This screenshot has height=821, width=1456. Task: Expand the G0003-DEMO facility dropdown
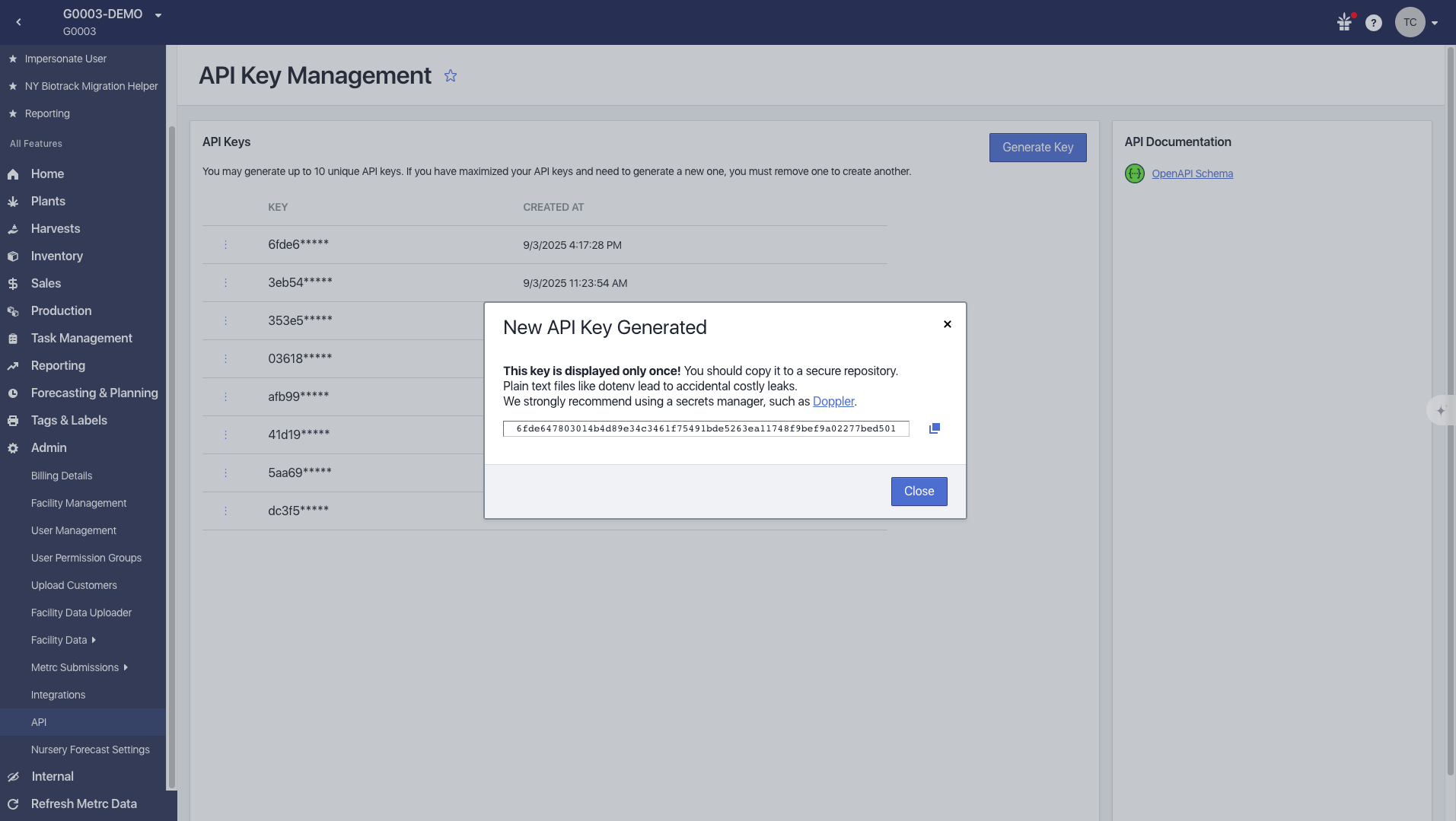coord(158,15)
